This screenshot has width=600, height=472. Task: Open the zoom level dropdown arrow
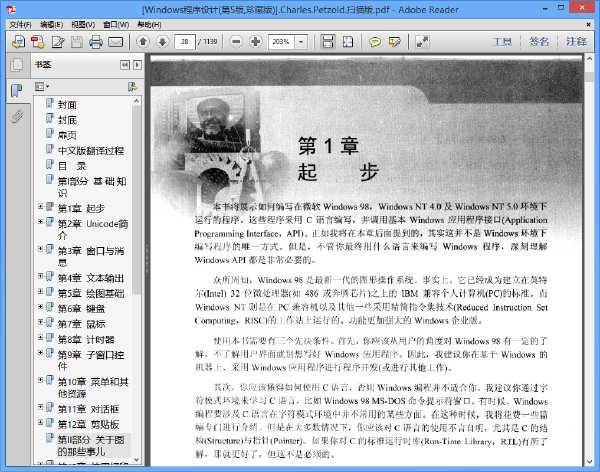(x=301, y=41)
